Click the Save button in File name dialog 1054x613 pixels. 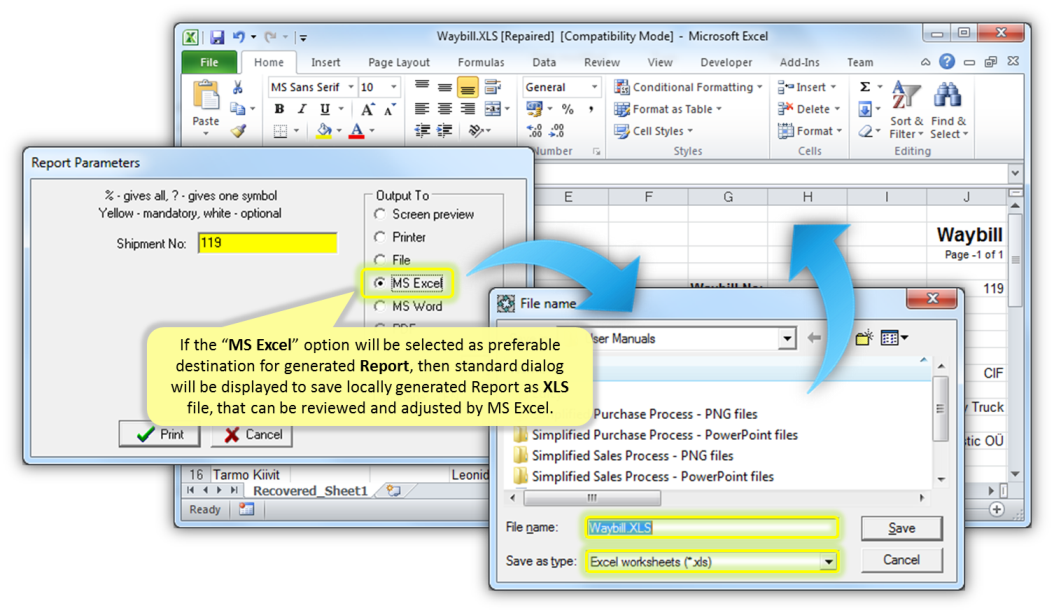(x=901, y=528)
